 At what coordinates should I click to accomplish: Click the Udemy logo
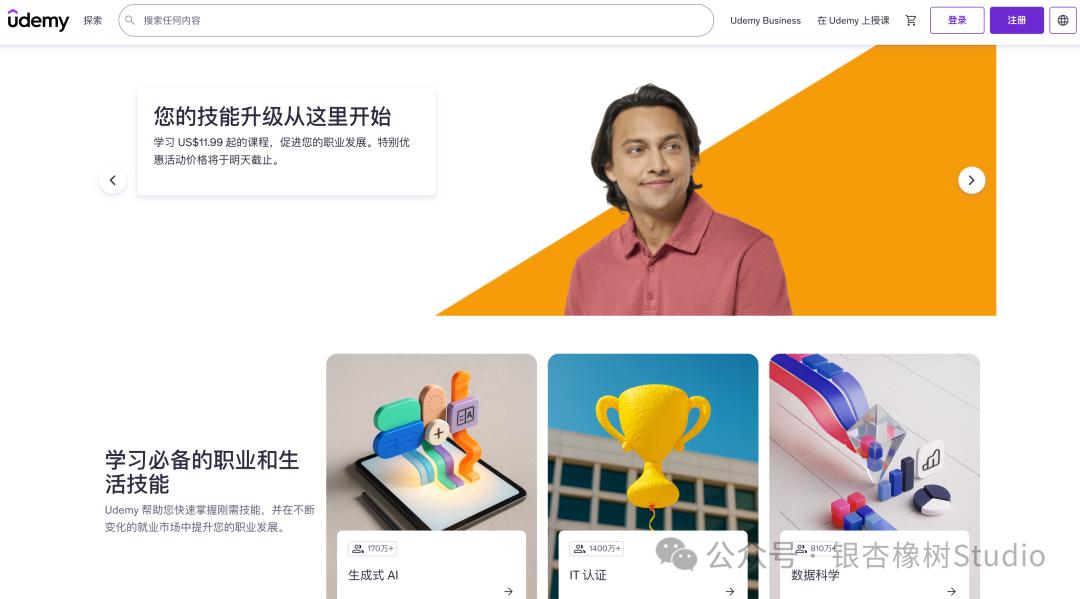click(x=38, y=21)
